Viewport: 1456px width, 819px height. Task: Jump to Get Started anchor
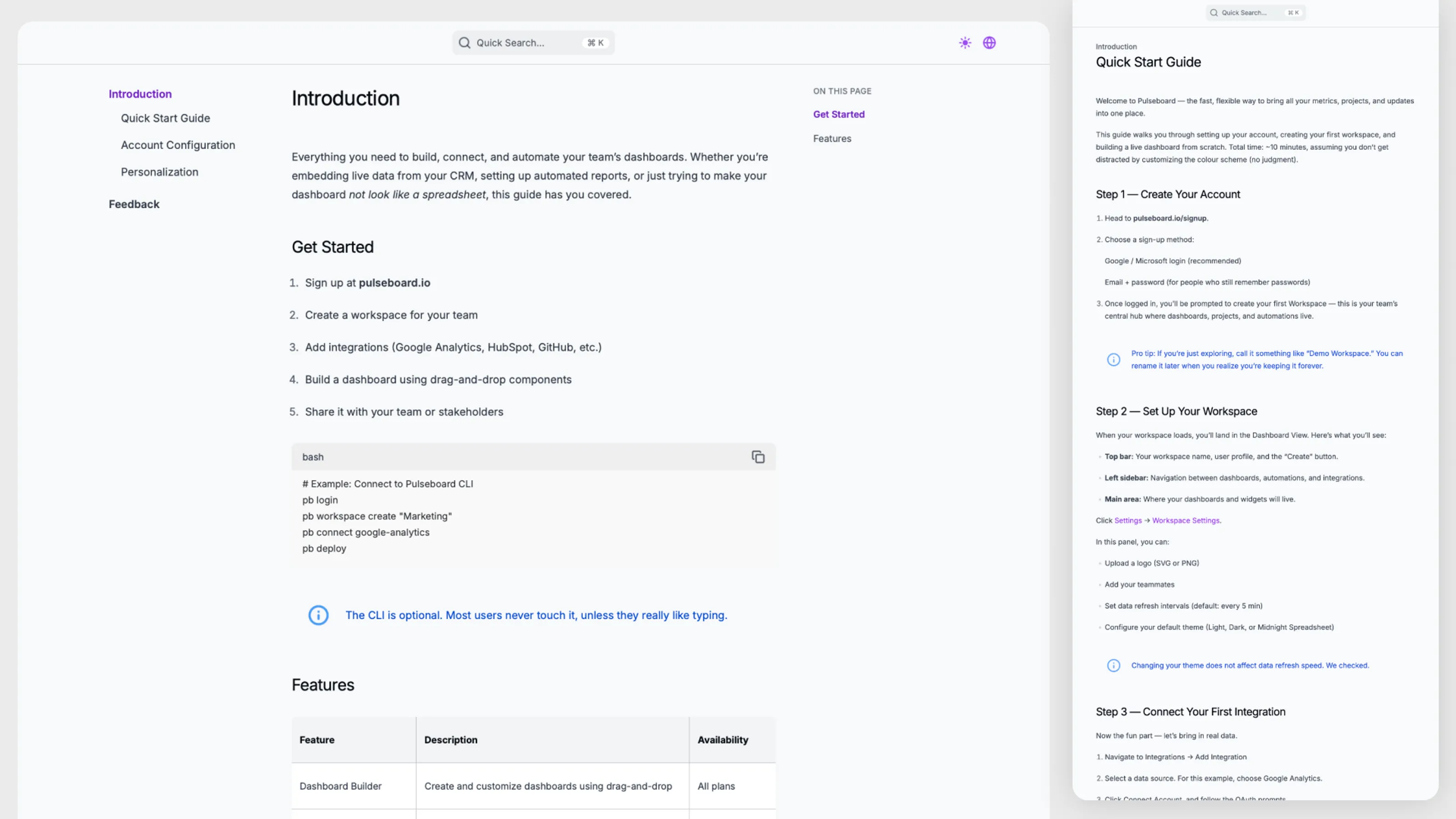pos(839,114)
